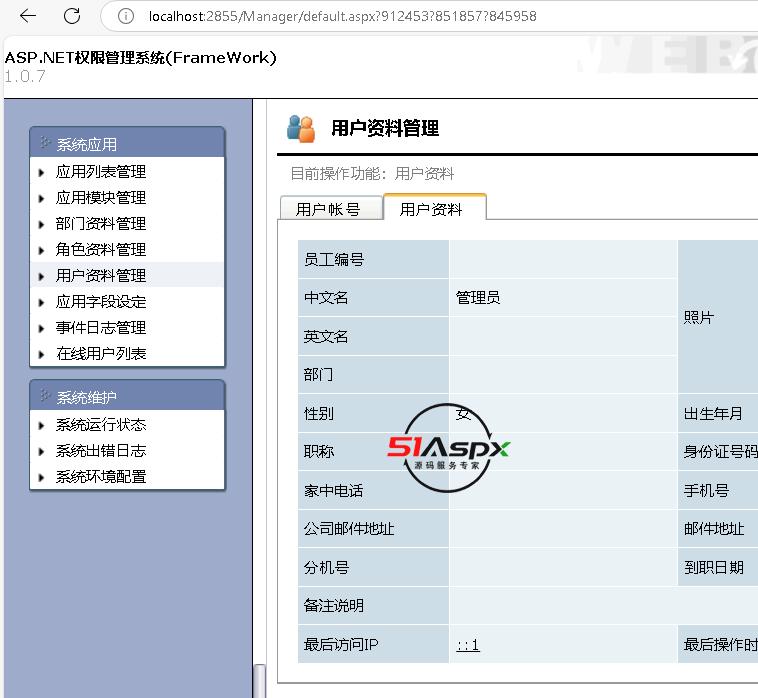Click the 英文名 label cell

pos(373,336)
